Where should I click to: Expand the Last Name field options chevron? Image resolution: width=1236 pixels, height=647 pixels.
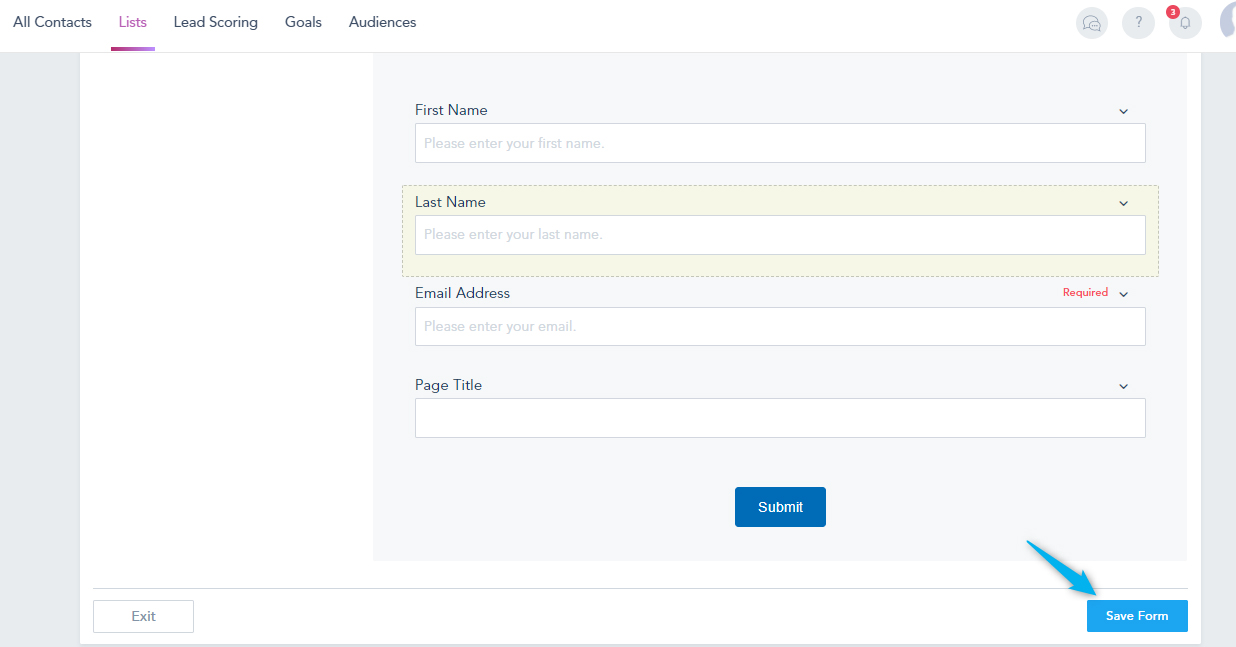pos(1123,203)
